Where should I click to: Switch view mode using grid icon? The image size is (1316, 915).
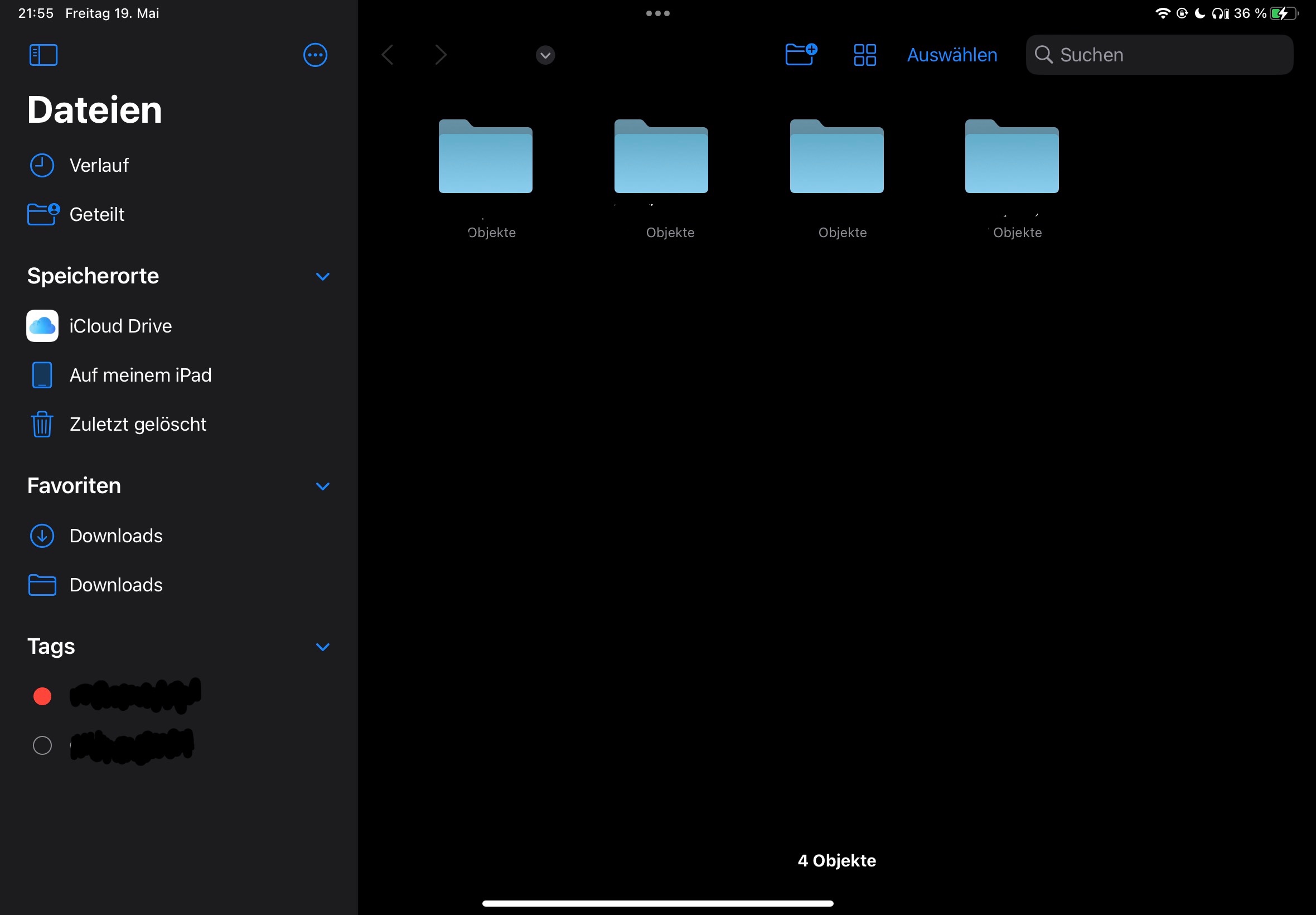pyautogui.click(x=864, y=55)
